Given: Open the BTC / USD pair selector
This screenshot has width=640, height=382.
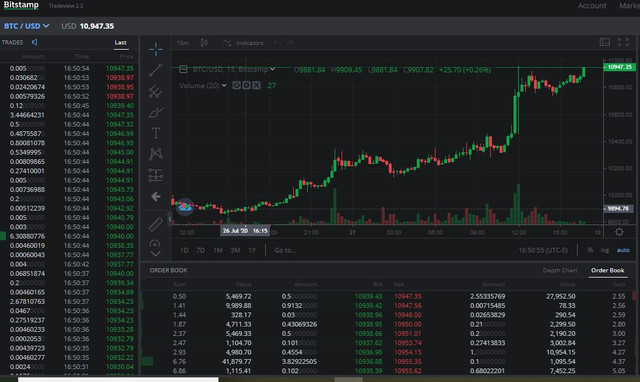Looking at the screenshot, I should pyautogui.click(x=27, y=26).
